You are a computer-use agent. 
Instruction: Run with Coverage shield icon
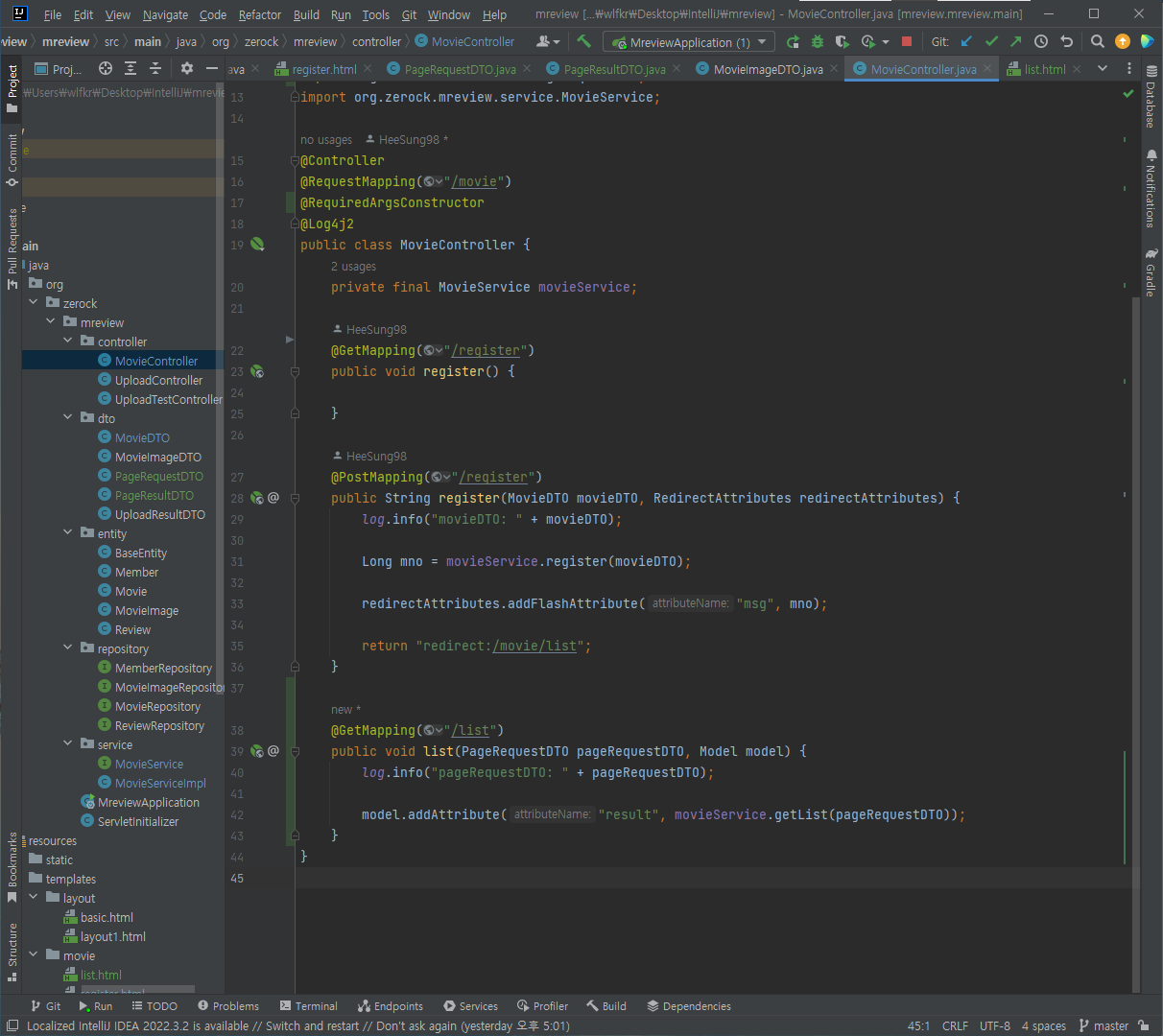pos(843,41)
